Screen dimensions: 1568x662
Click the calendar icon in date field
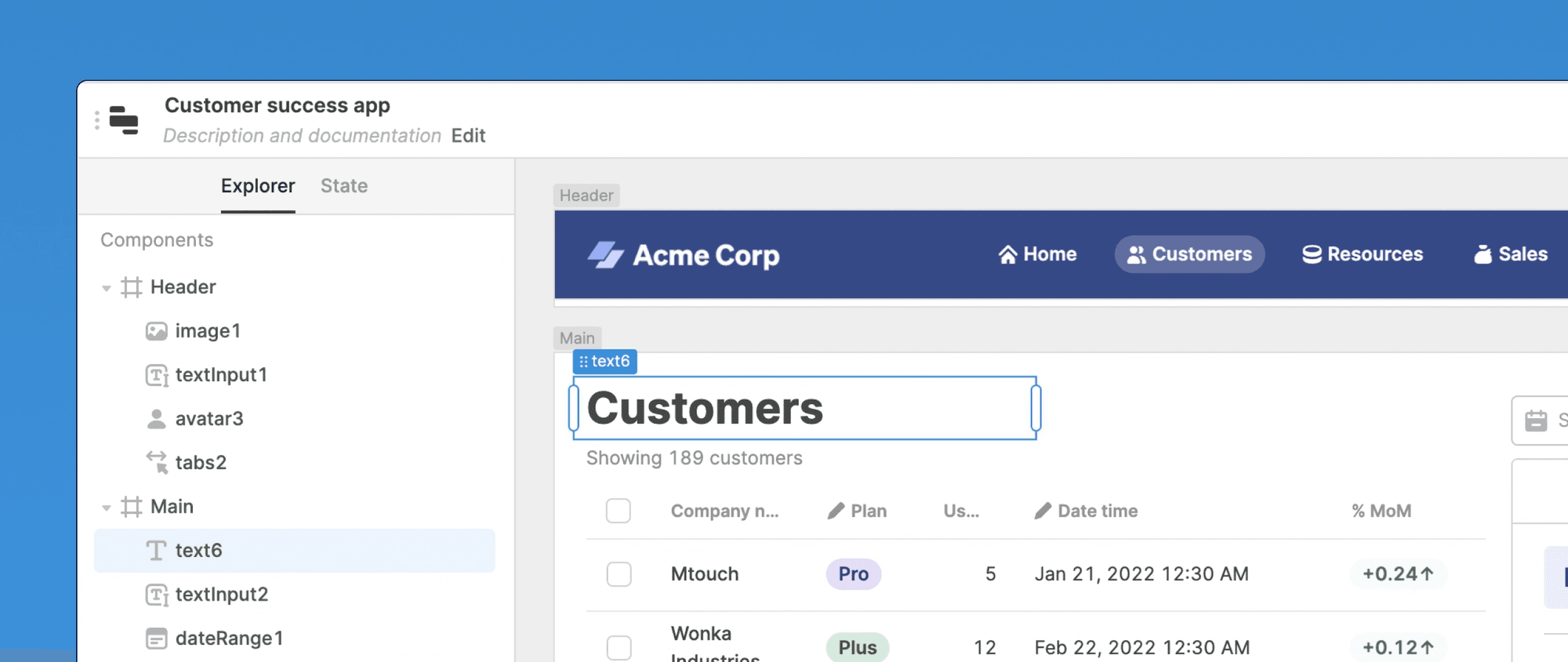click(1536, 420)
